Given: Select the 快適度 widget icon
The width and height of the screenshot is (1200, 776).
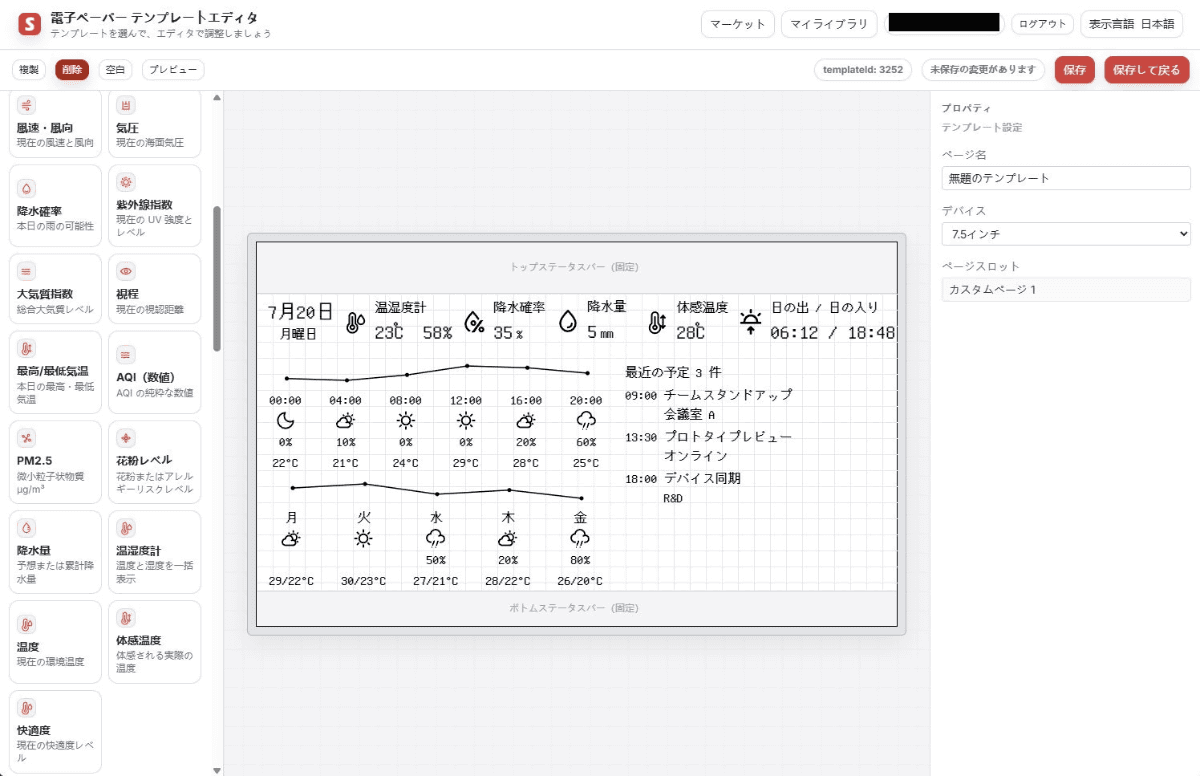Looking at the screenshot, I should (x=27, y=707).
